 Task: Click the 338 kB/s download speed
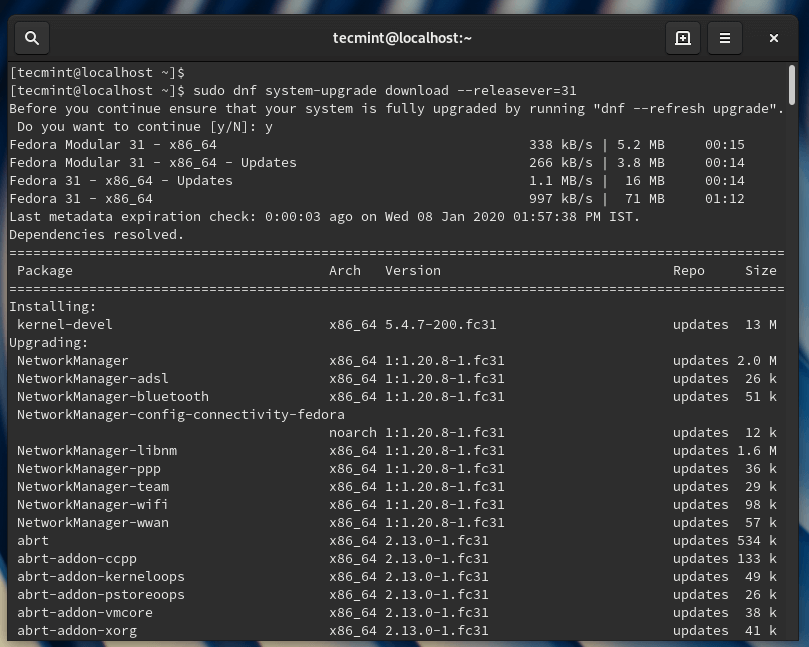click(561, 145)
